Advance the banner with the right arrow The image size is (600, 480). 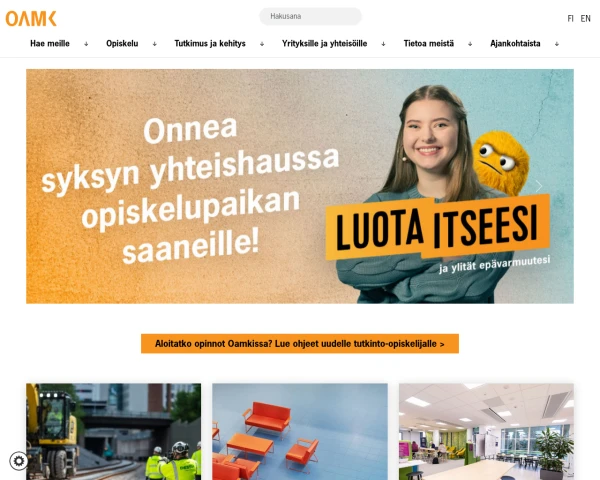(539, 186)
